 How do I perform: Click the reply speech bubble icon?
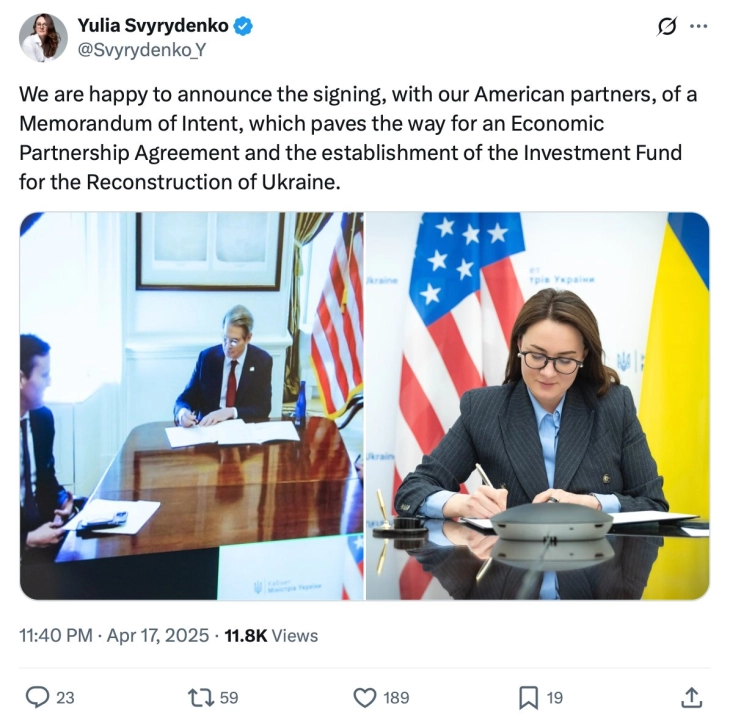pos(36,697)
